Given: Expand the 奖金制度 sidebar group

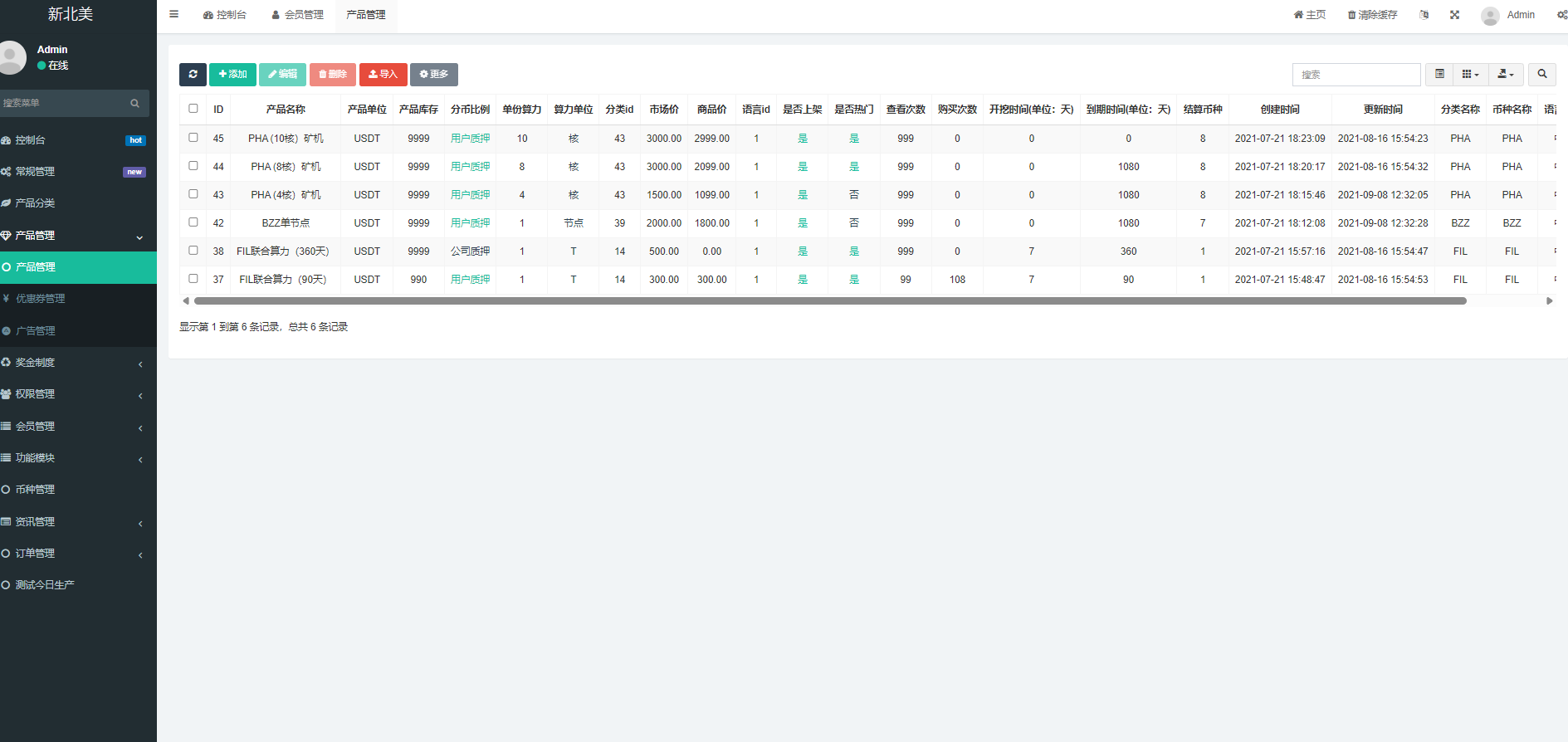Looking at the screenshot, I should (78, 363).
